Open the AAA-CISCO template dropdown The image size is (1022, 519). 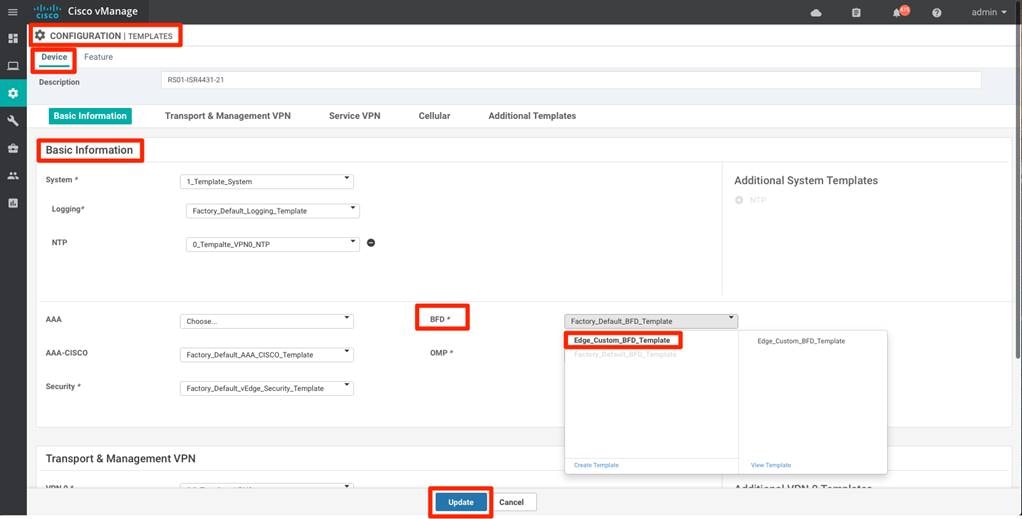(x=267, y=355)
